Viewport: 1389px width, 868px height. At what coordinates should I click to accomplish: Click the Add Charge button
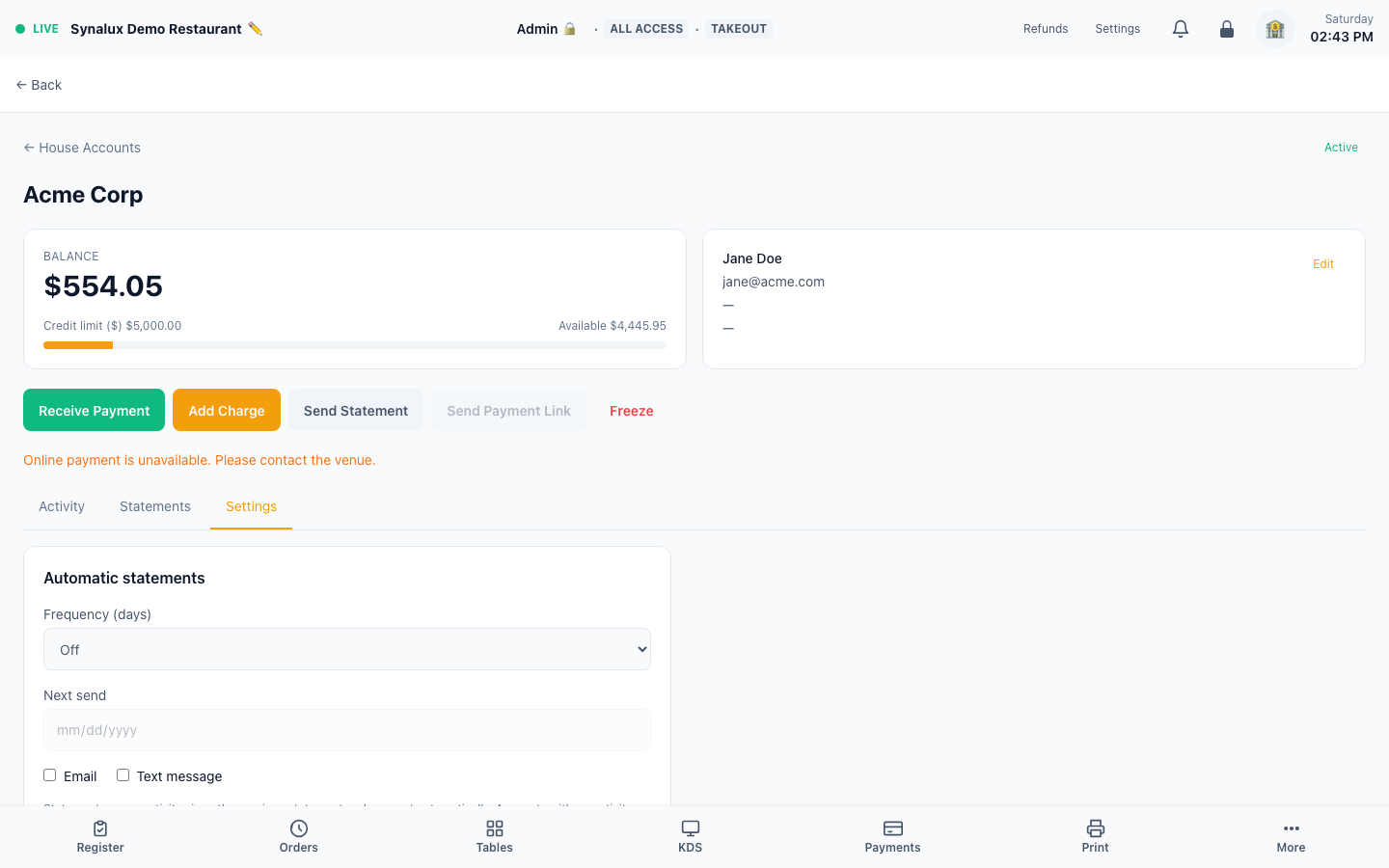click(227, 410)
